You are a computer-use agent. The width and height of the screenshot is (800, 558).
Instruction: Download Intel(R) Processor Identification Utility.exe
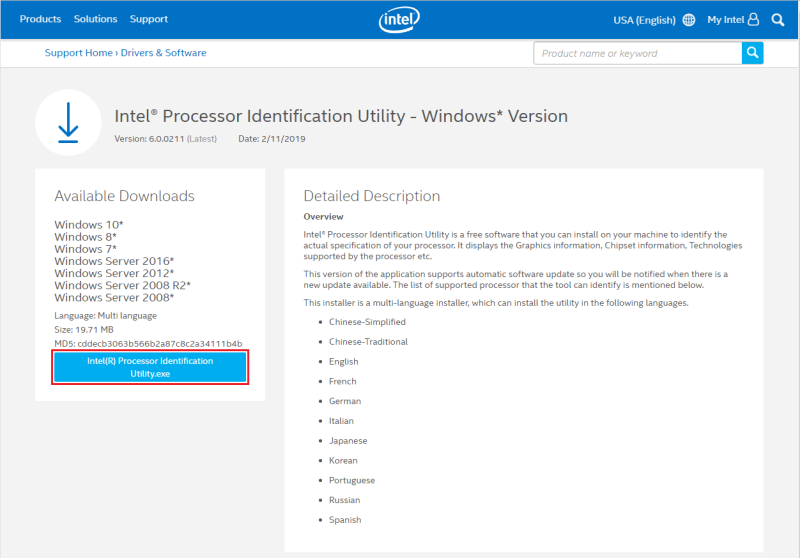coord(150,367)
